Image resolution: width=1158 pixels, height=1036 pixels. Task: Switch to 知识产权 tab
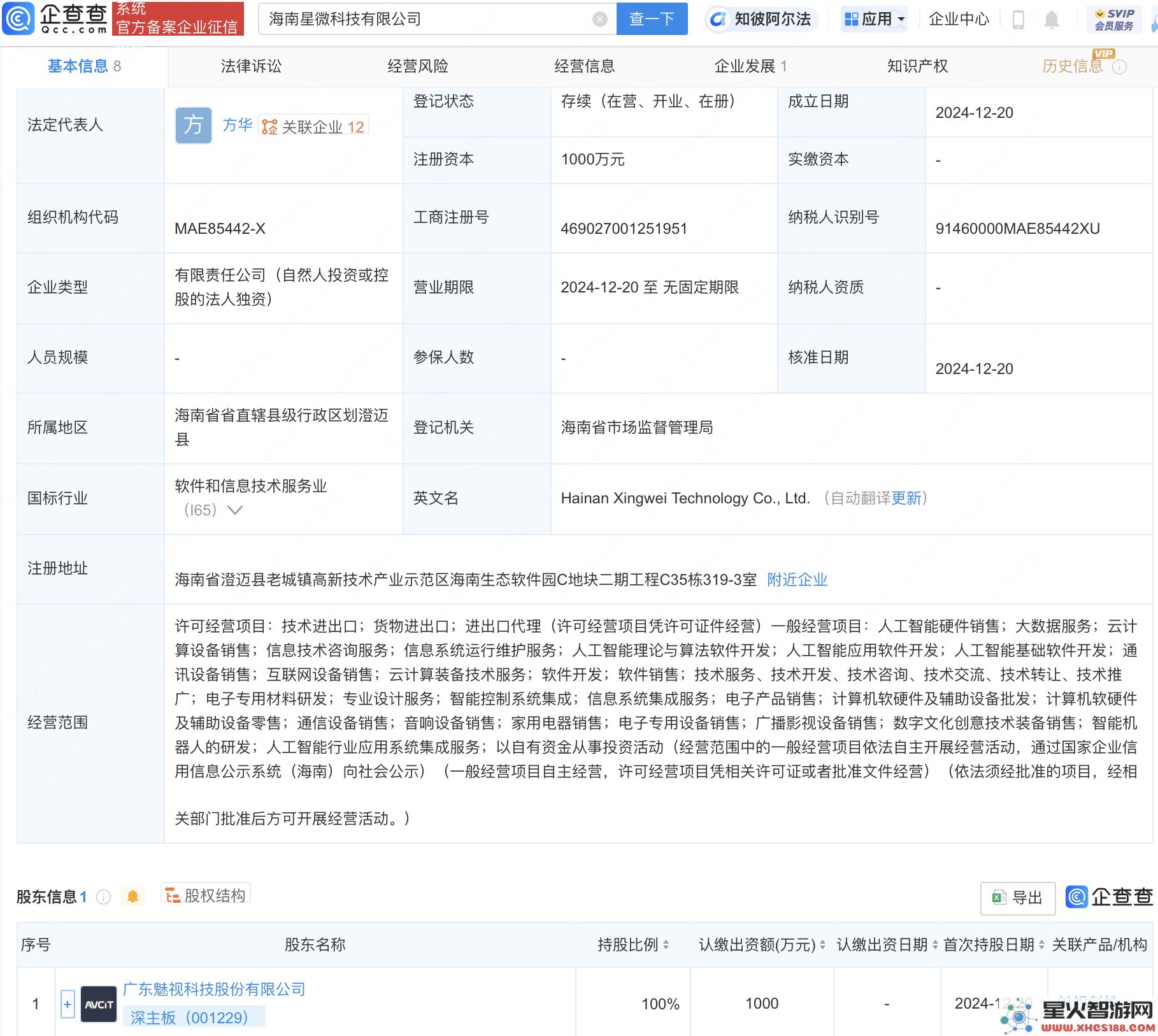tap(917, 66)
